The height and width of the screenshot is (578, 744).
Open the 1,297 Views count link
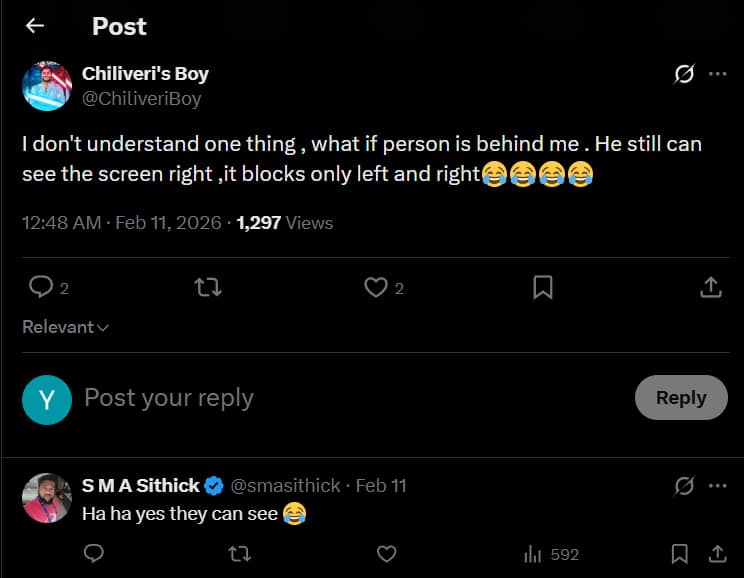pos(285,223)
